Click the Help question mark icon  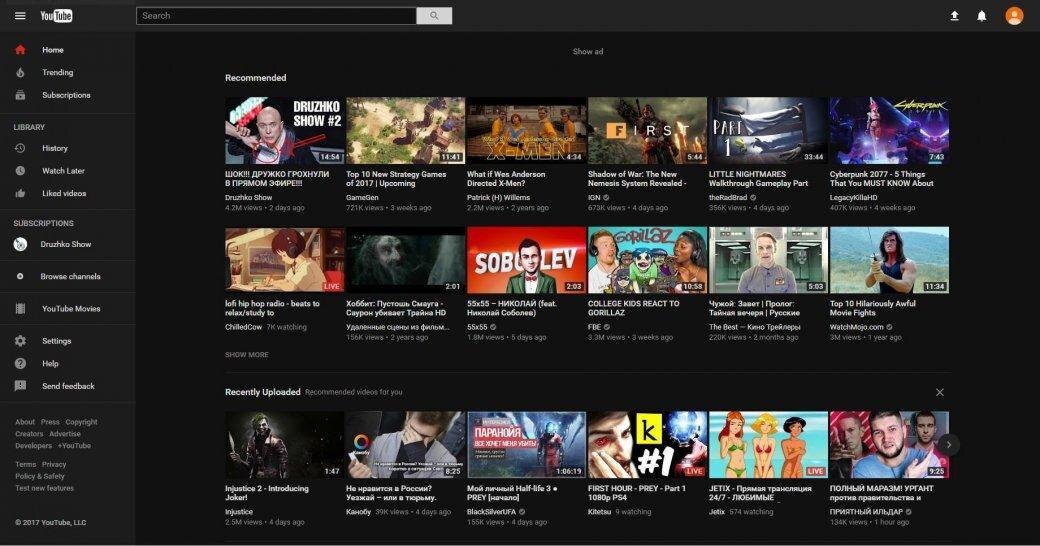tap(20, 364)
